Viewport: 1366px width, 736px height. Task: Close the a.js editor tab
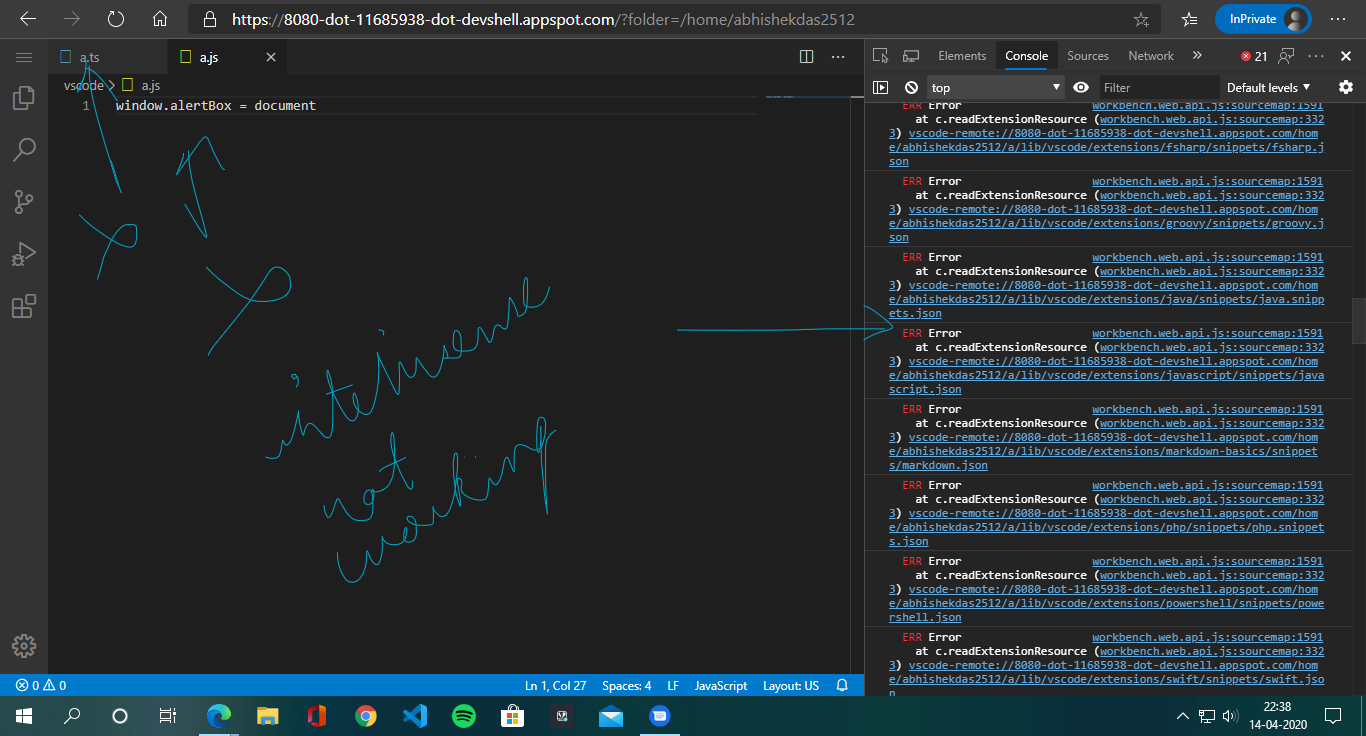270,58
